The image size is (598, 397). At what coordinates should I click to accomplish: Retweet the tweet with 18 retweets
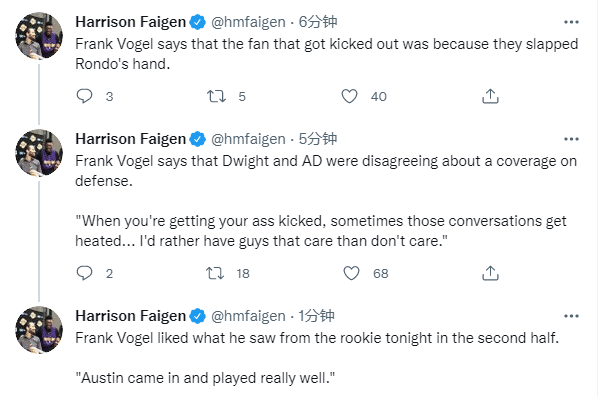[215, 273]
